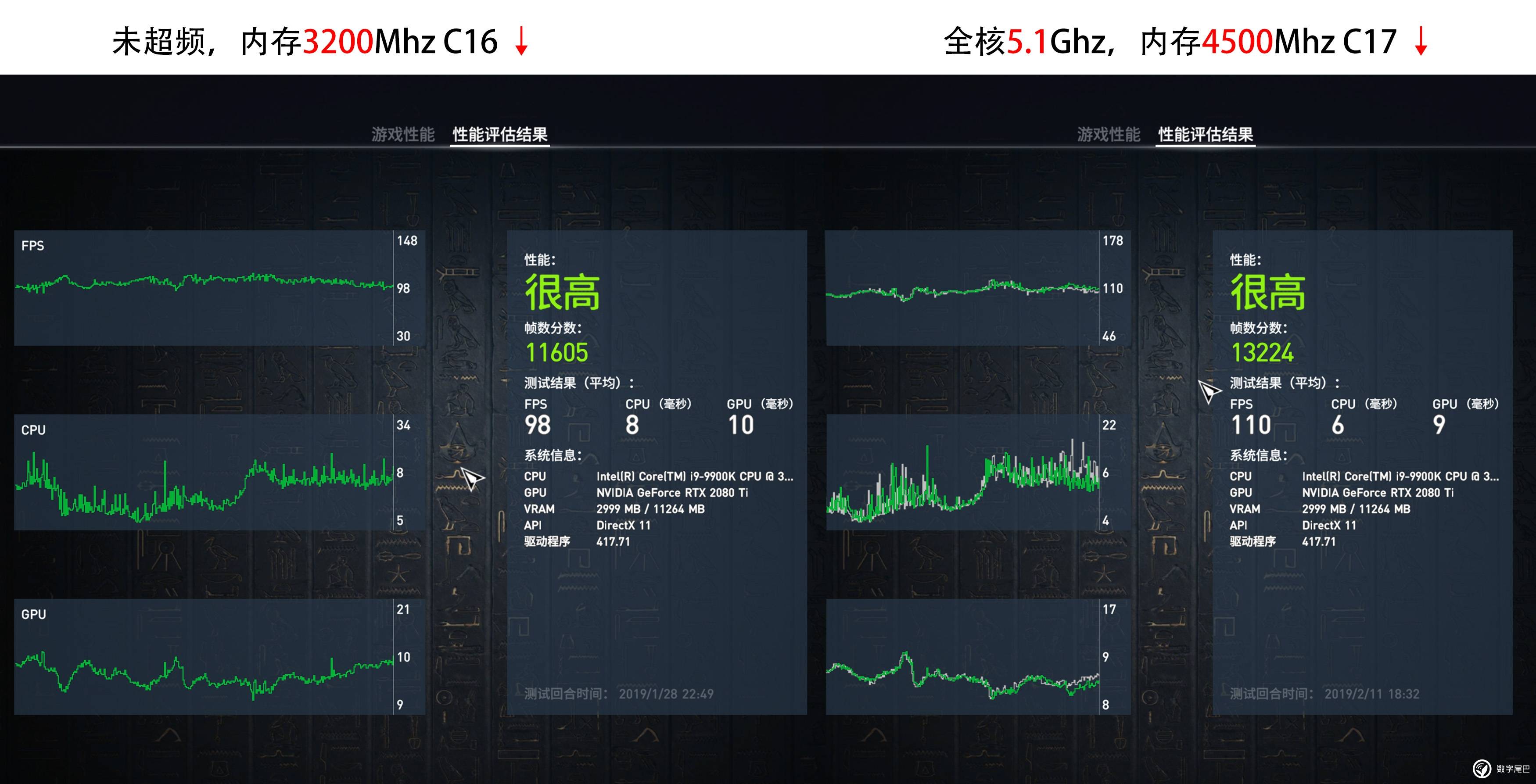Click the right 很高 performance rating

tap(1268, 292)
